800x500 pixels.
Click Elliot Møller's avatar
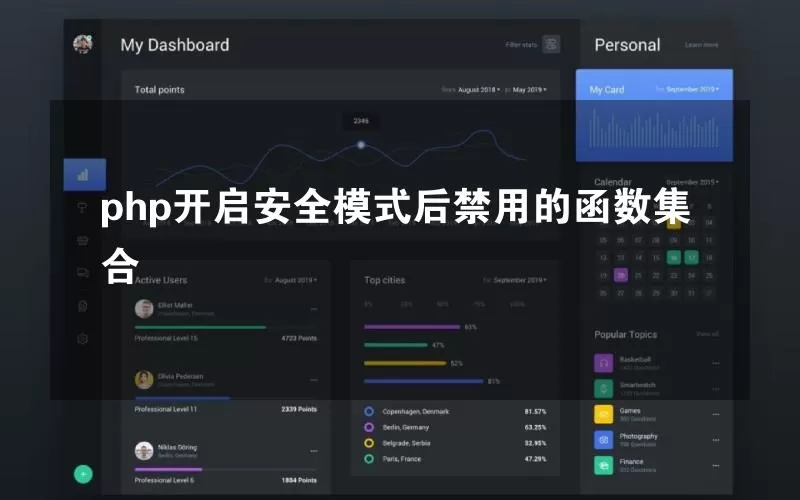point(144,309)
